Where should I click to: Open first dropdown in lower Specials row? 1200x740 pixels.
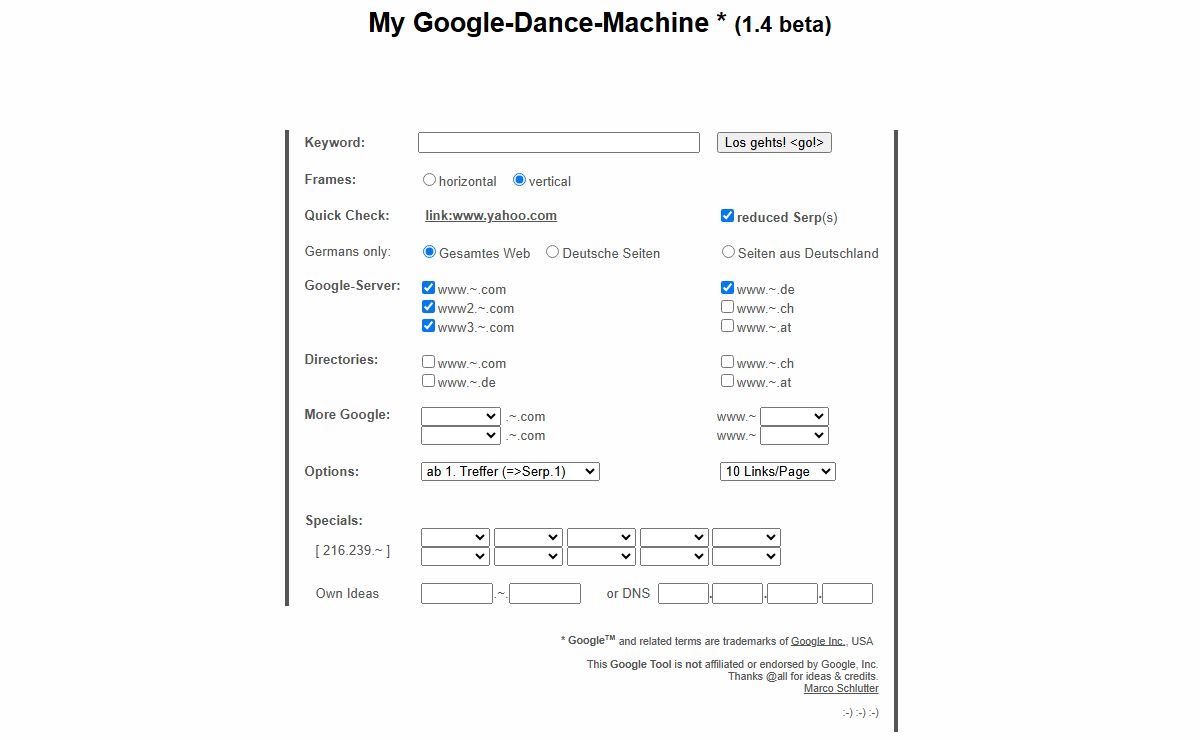pyautogui.click(x=455, y=556)
